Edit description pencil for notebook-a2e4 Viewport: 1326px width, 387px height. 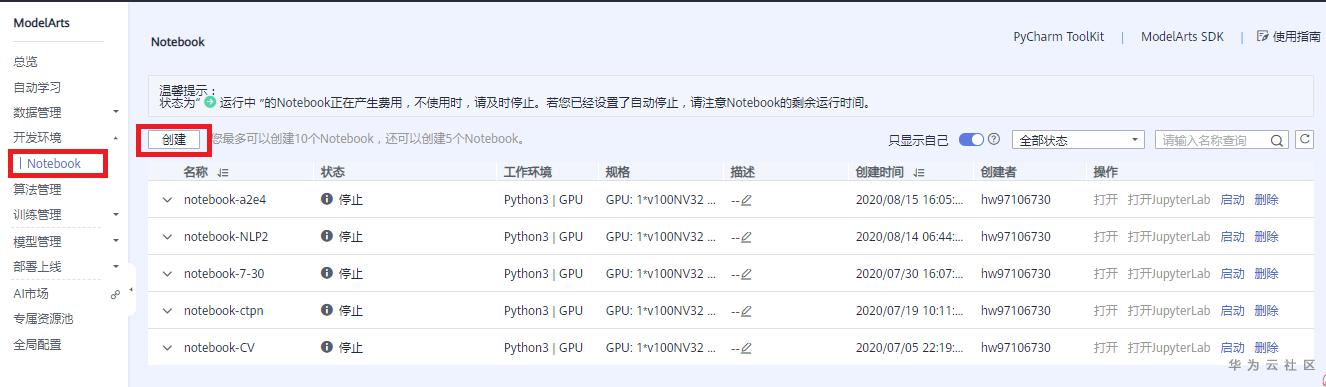pyautogui.click(x=746, y=200)
